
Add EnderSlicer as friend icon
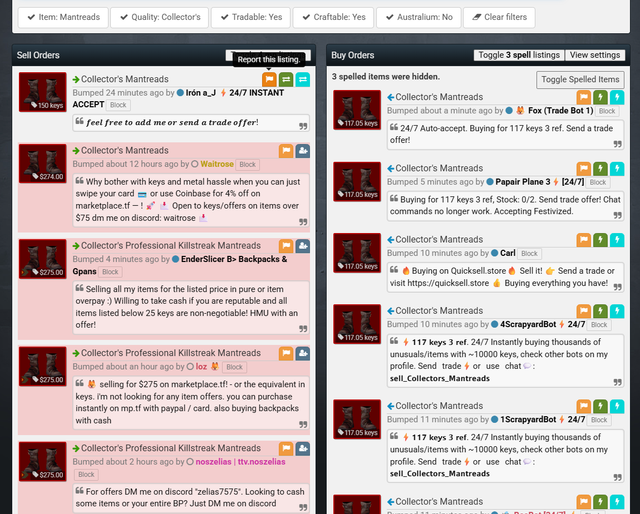click(302, 246)
